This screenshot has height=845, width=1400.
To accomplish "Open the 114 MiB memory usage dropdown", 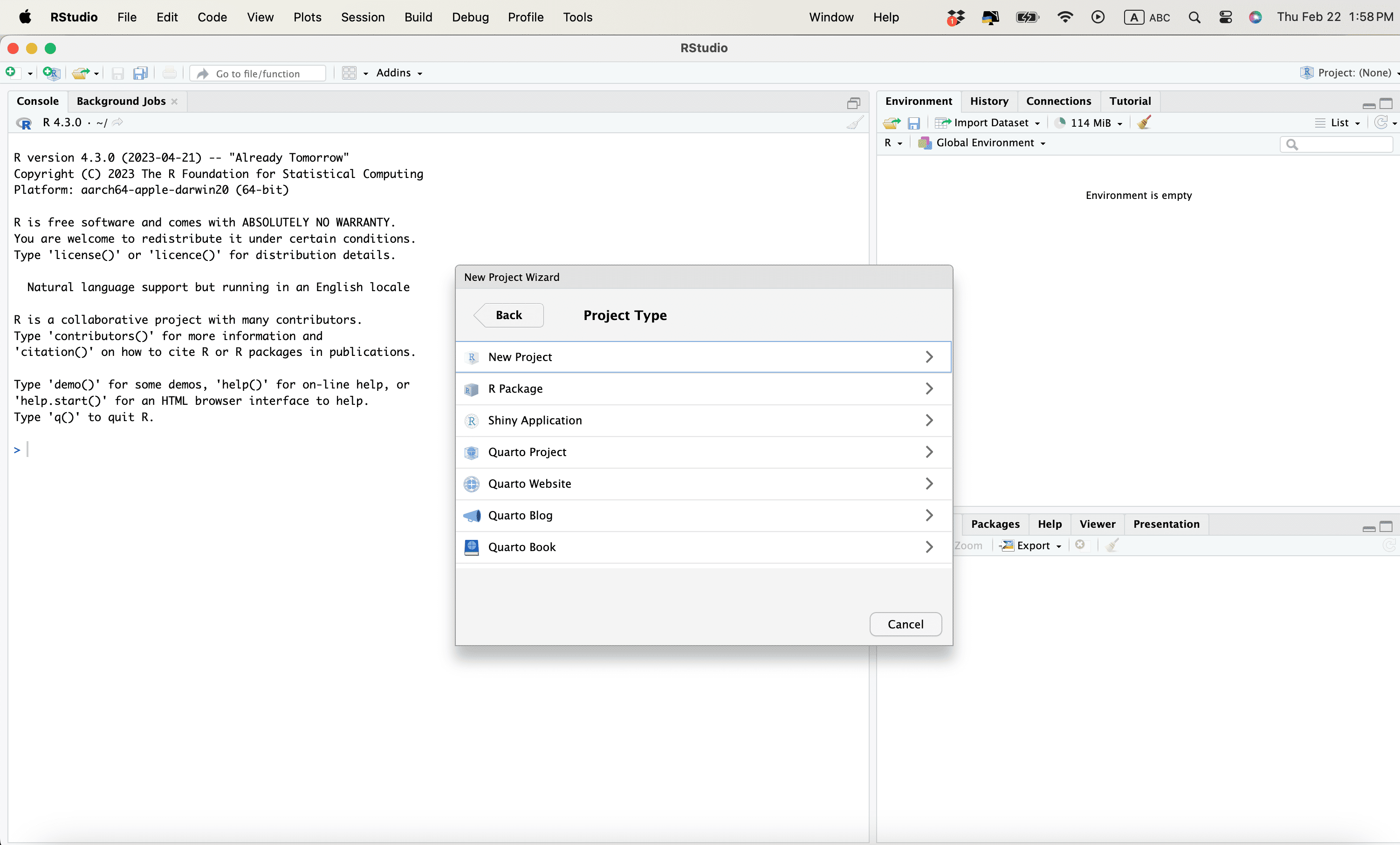I will pos(1089,123).
